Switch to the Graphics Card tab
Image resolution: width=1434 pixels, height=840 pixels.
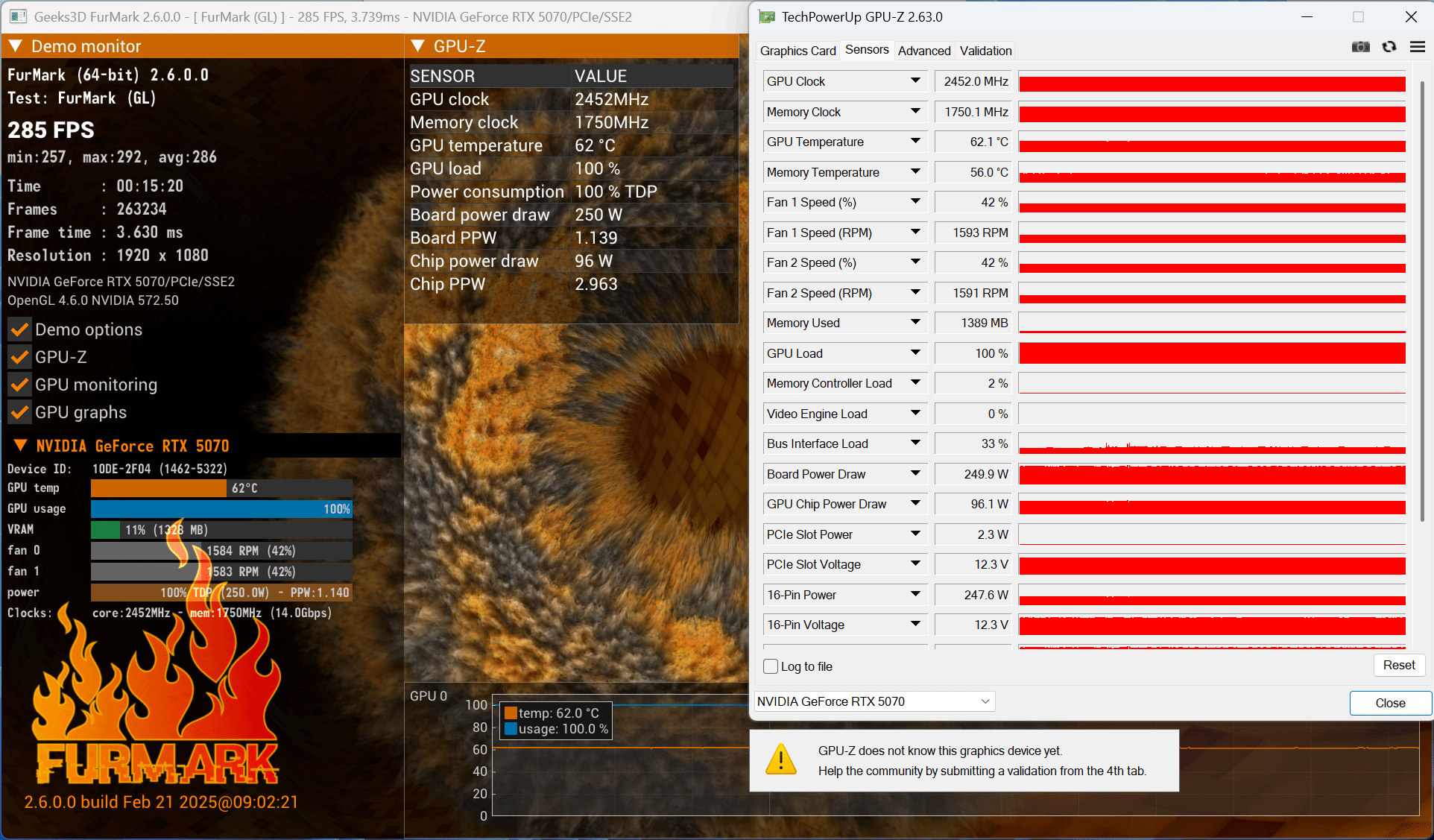(x=797, y=51)
